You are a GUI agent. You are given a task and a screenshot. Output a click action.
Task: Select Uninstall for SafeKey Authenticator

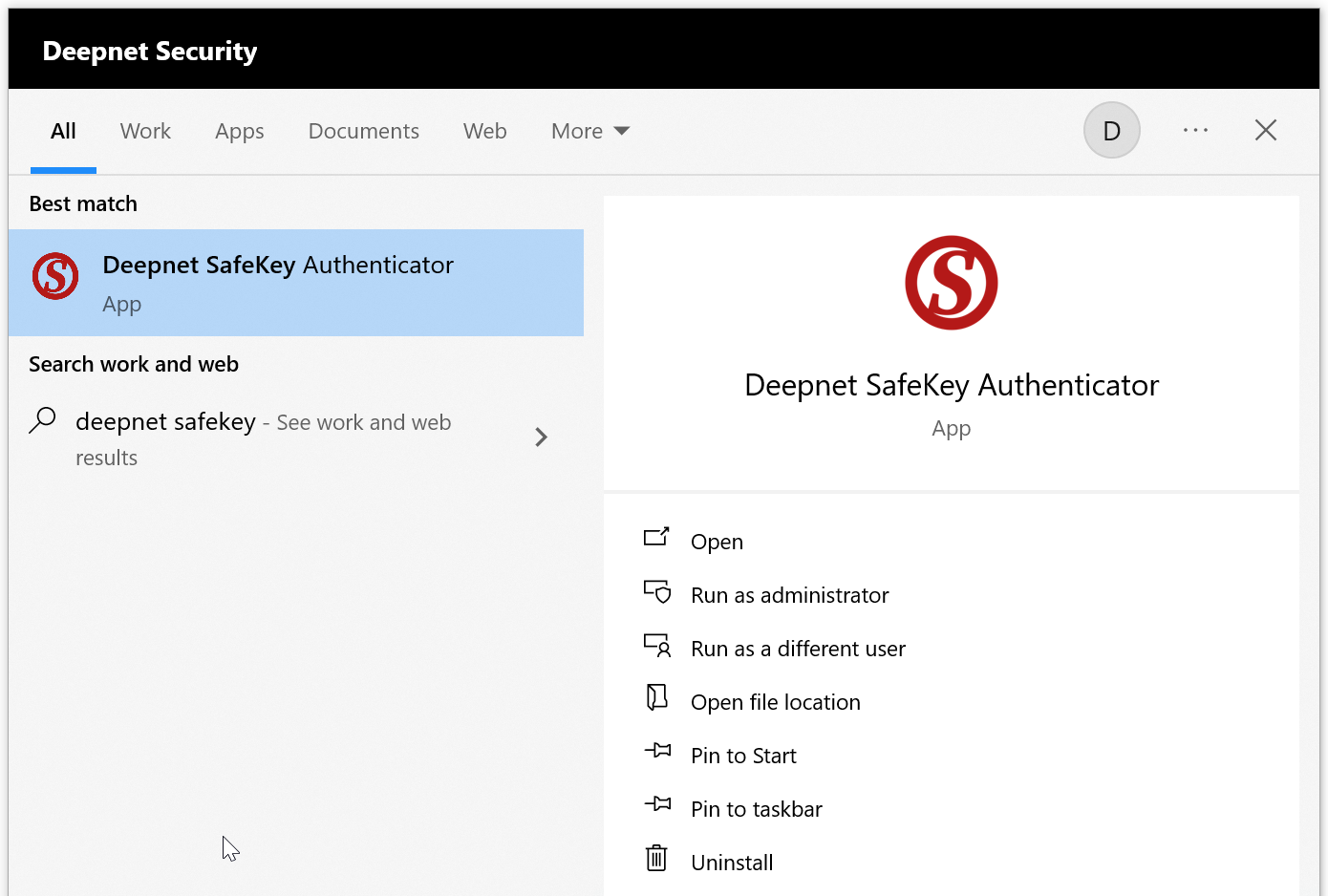pyautogui.click(x=732, y=863)
